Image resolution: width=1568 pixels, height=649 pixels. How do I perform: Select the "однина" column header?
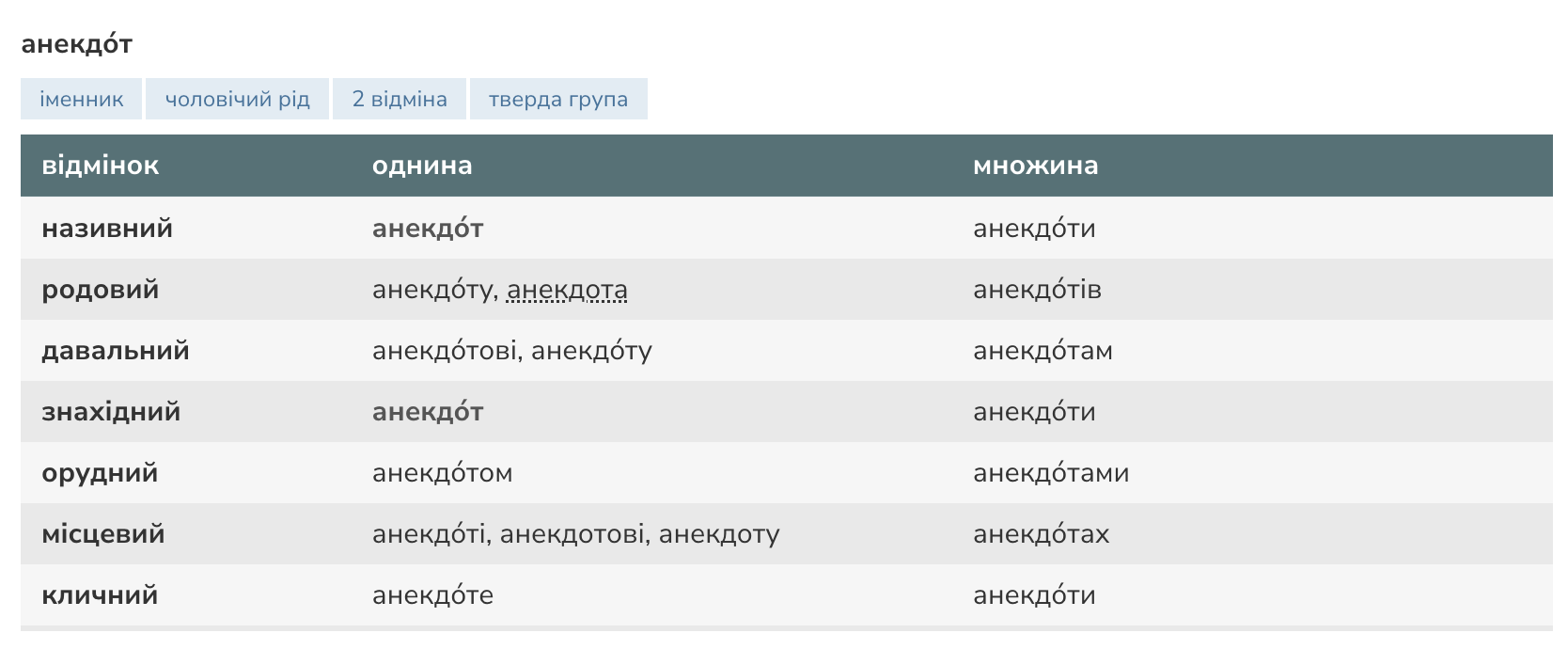[422, 166]
